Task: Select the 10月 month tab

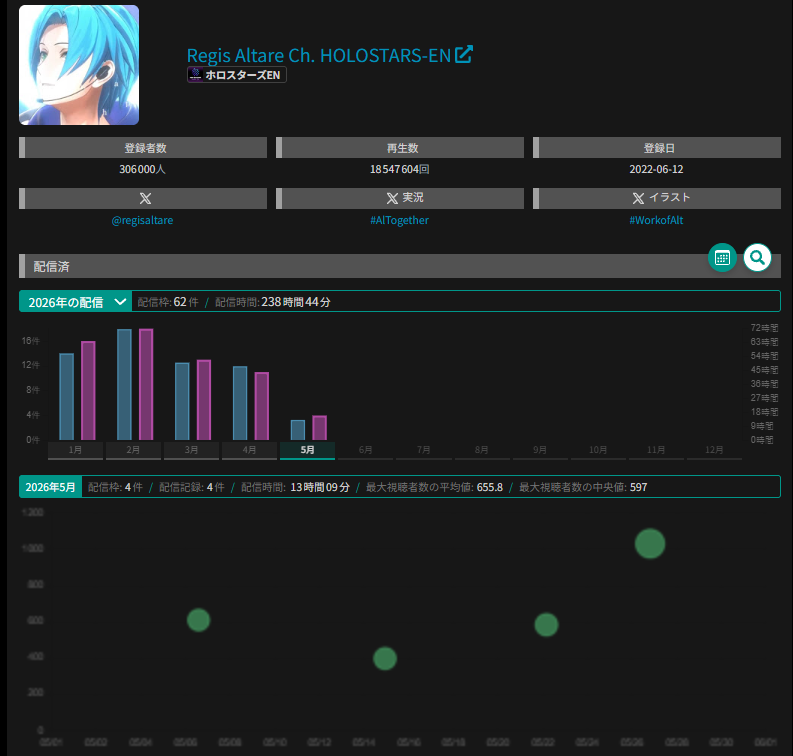Action: (x=598, y=450)
